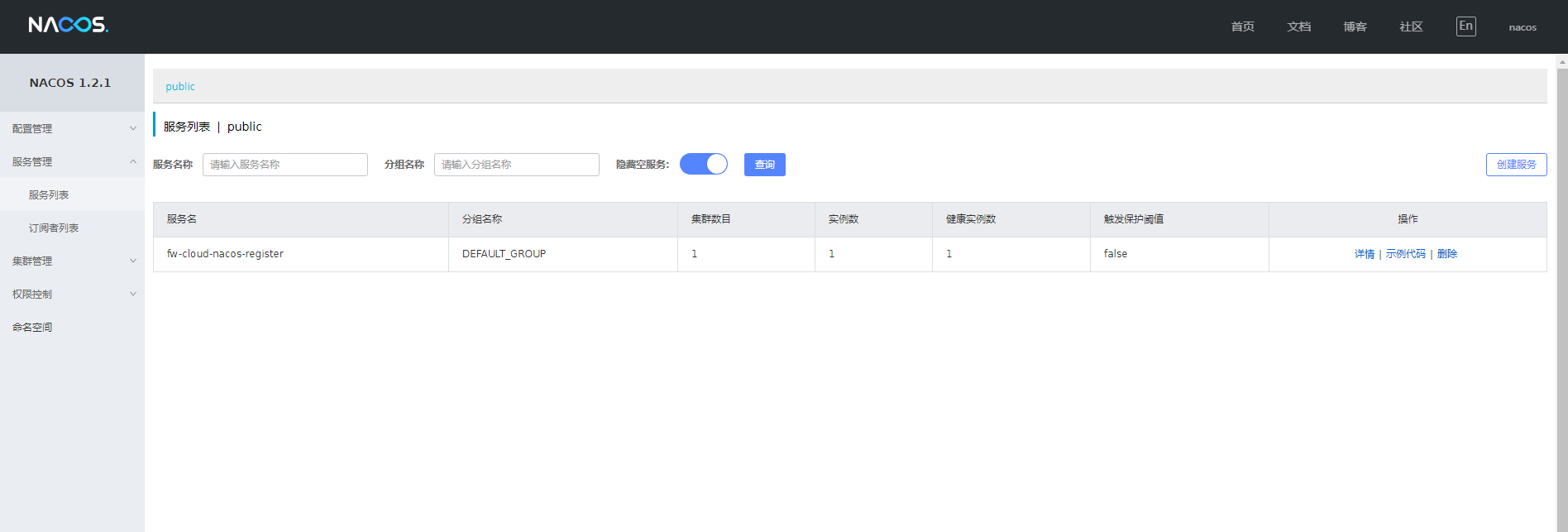This screenshot has width=1568, height=532.
Task: Open 命名空间 in the sidebar
Action: (32, 328)
